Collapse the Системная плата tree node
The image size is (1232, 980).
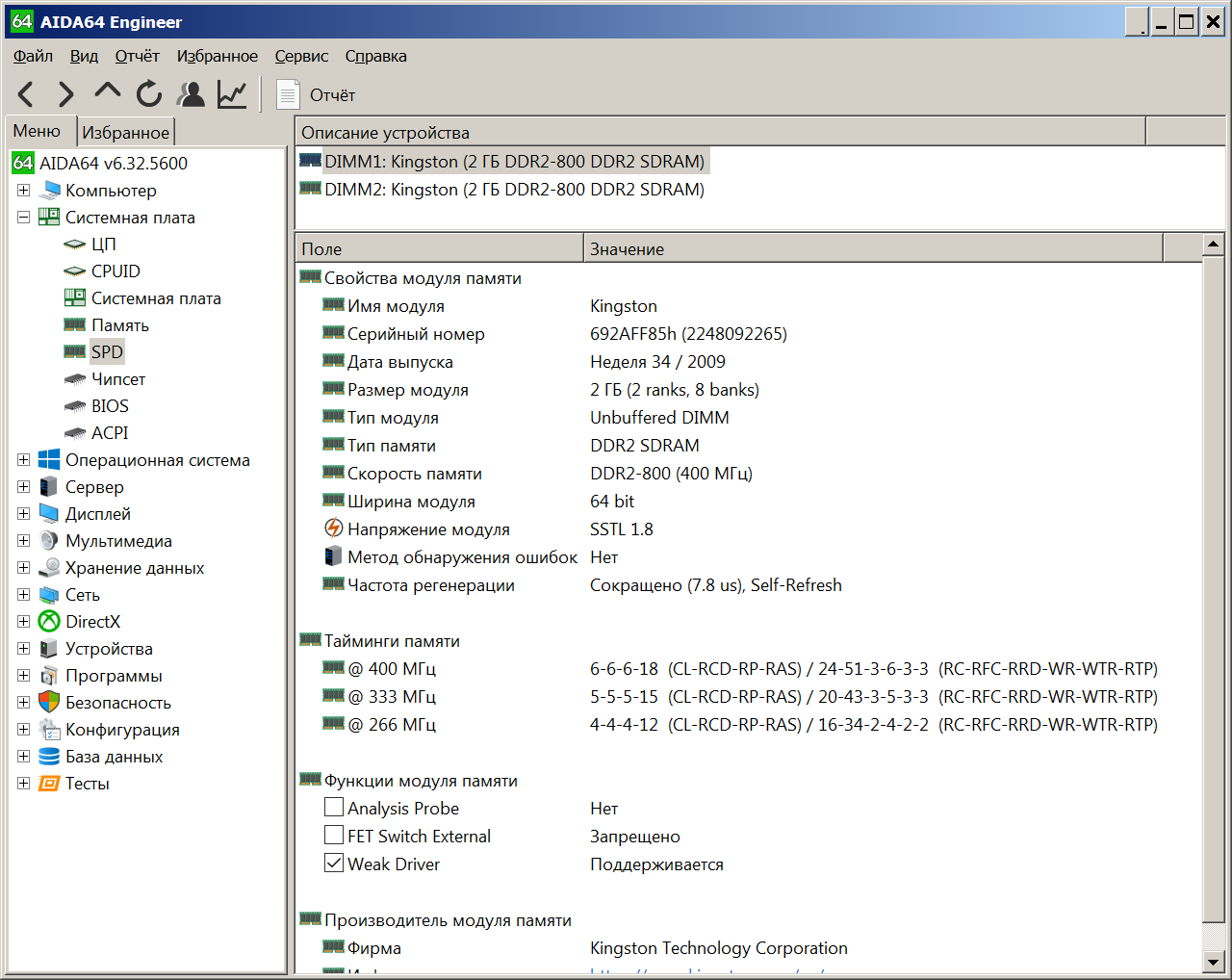pos(23,218)
